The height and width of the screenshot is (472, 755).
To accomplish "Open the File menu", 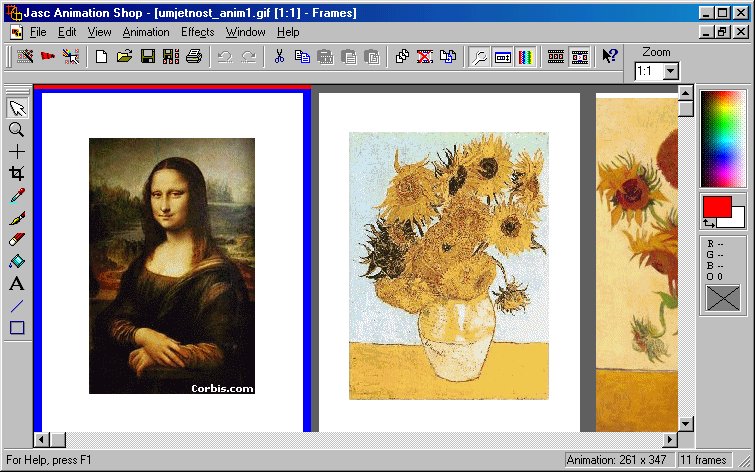I will (38, 32).
